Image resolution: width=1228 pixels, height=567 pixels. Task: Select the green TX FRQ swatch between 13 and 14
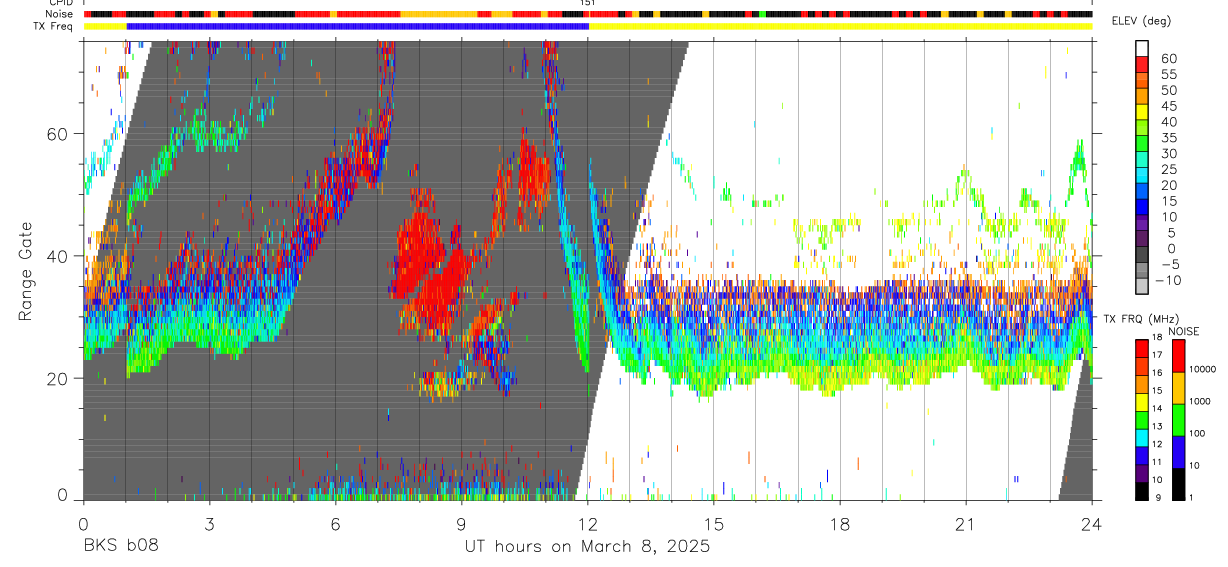(1142, 420)
